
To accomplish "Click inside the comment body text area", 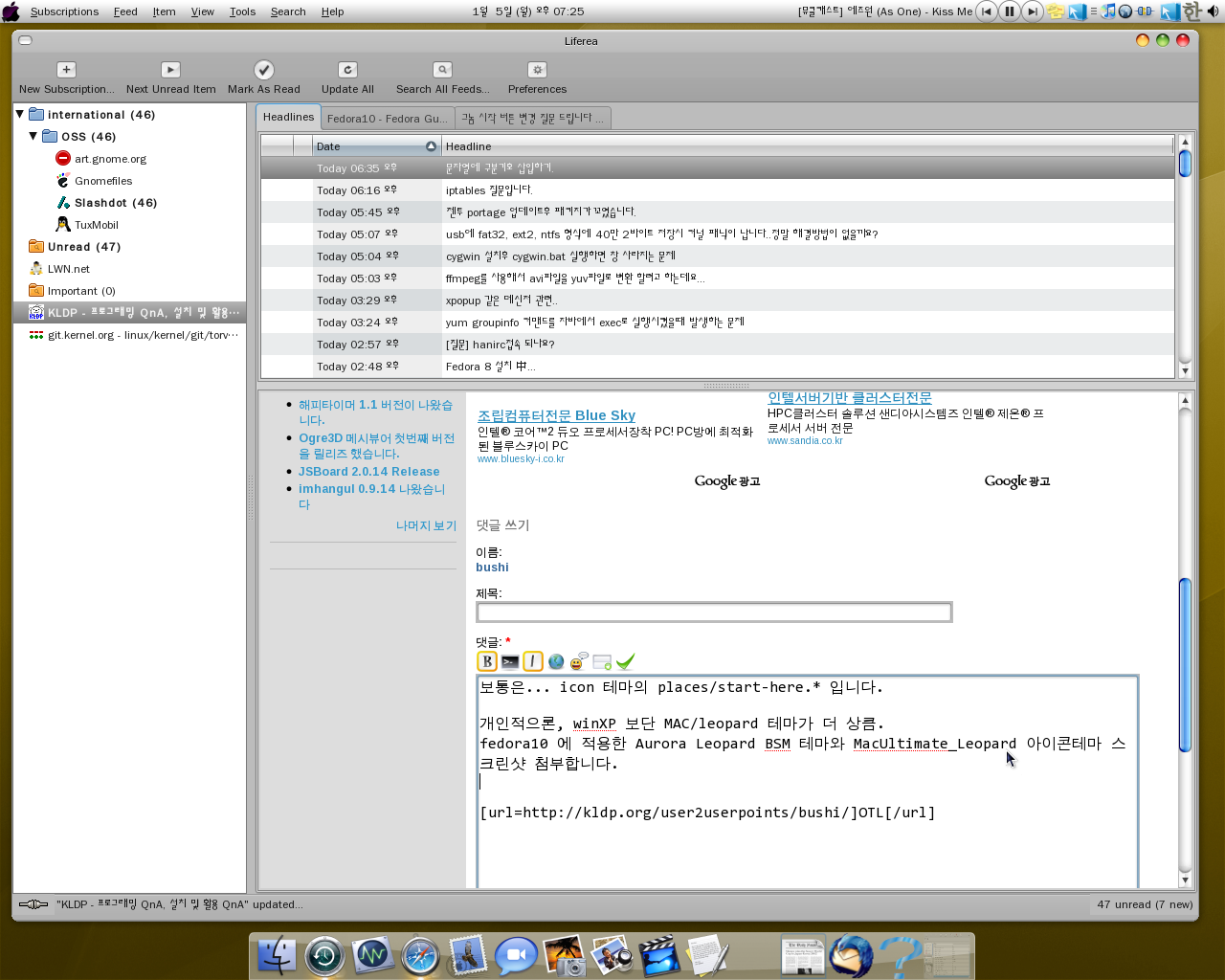I will (808, 781).
